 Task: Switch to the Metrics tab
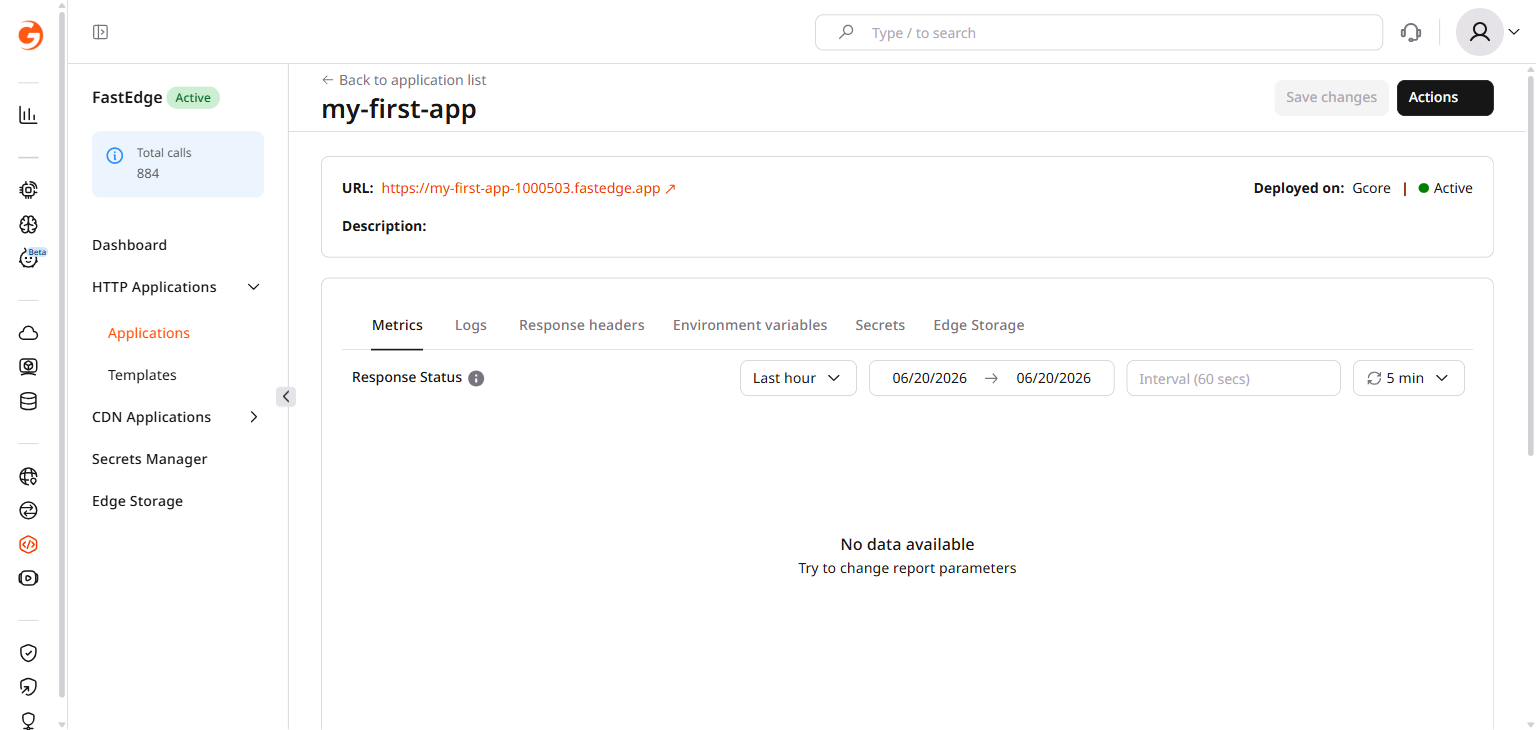click(397, 325)
